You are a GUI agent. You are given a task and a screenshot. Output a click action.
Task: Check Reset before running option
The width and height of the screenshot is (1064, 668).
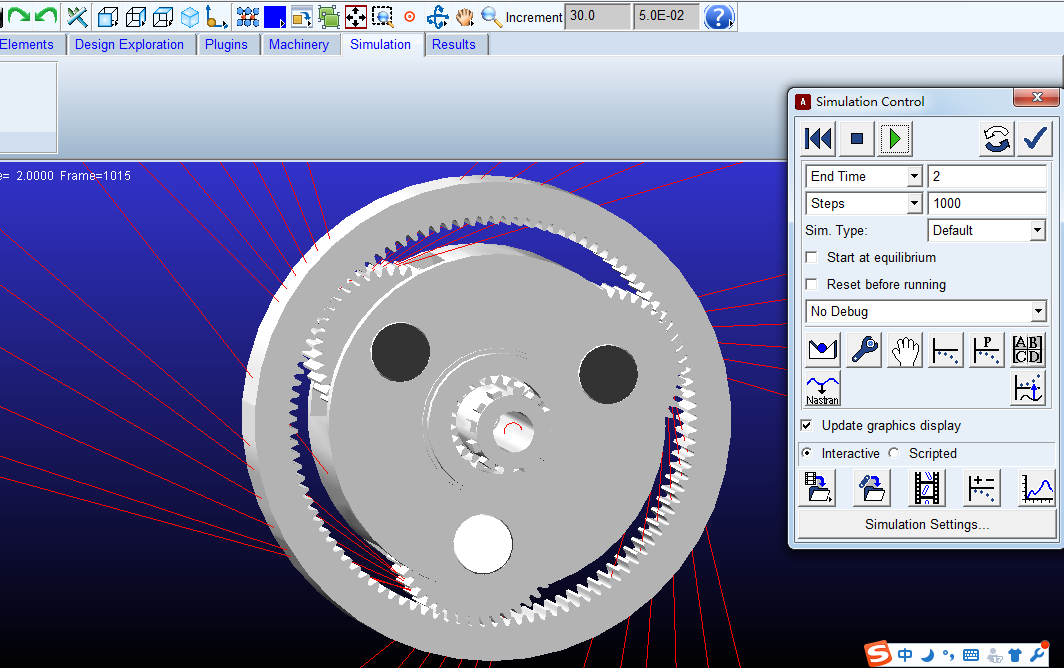click(812, 285)
